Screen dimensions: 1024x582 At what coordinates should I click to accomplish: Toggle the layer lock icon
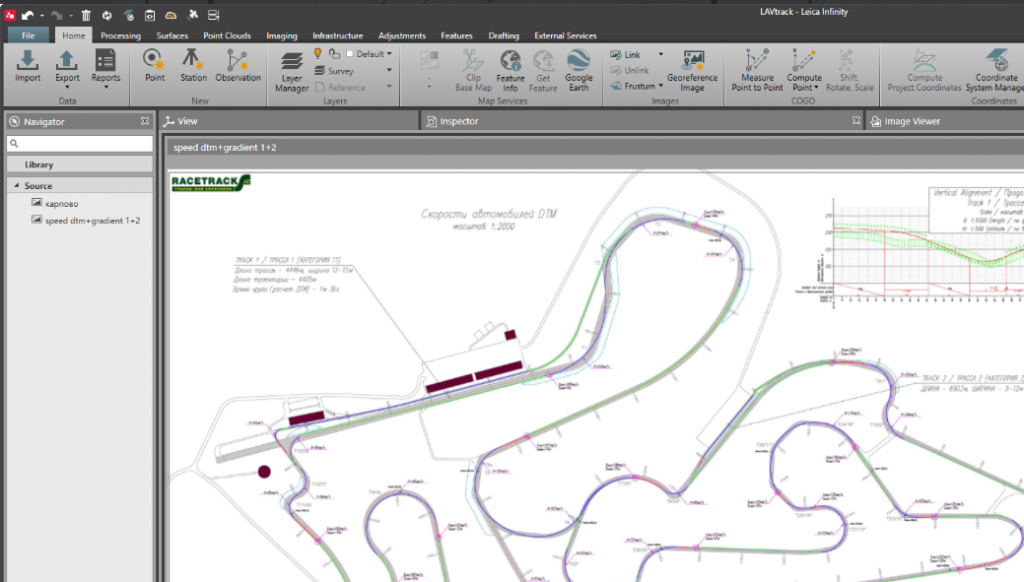point(334,53)
